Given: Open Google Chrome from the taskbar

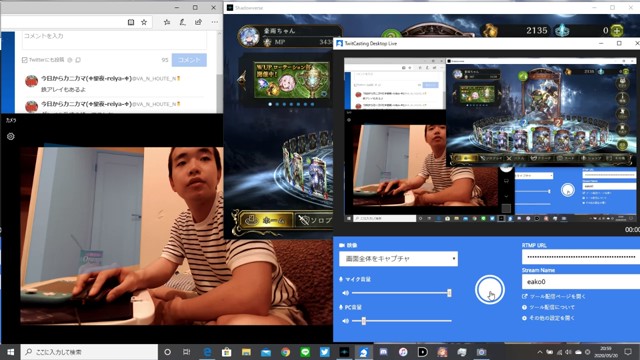Looking at the screenshot, I should pos(285,352).
